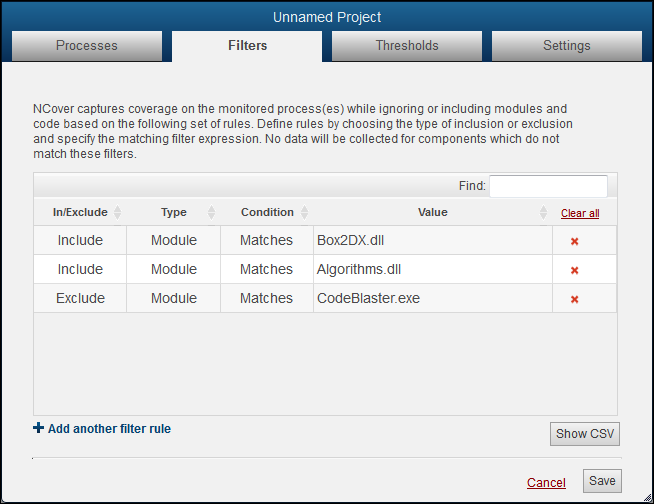Sort the Value column using its arrows

click(543, 212)
